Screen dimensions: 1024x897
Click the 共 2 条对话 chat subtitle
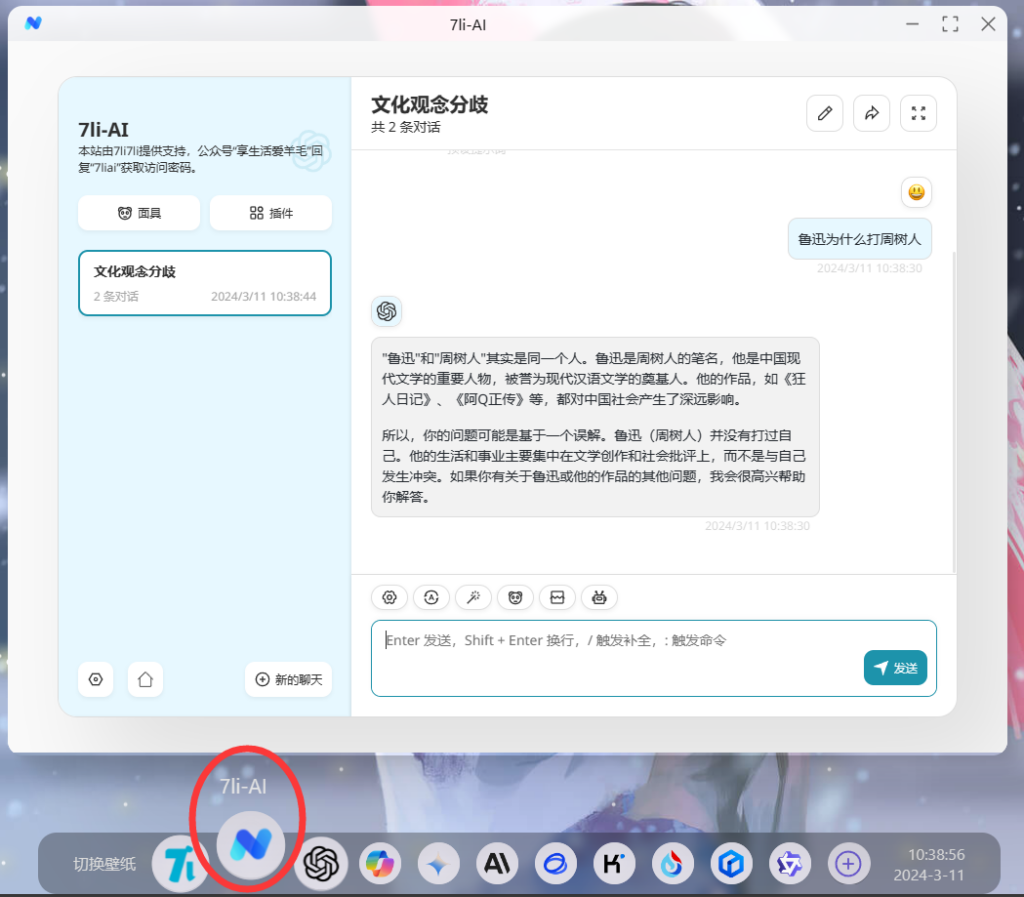click(406, 127)
